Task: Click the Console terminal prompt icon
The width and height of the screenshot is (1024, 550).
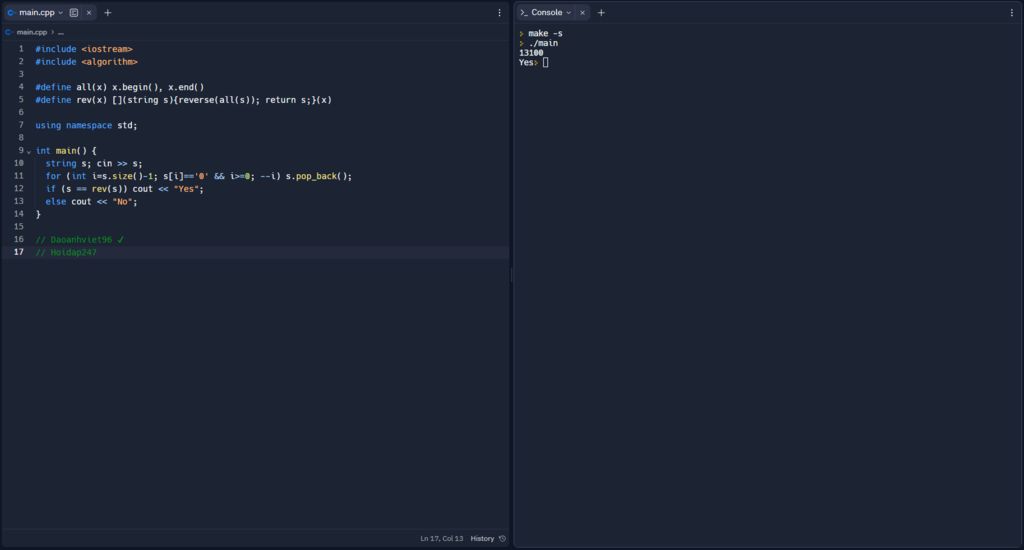Action: pyautogui.click(x=524, y=13)
